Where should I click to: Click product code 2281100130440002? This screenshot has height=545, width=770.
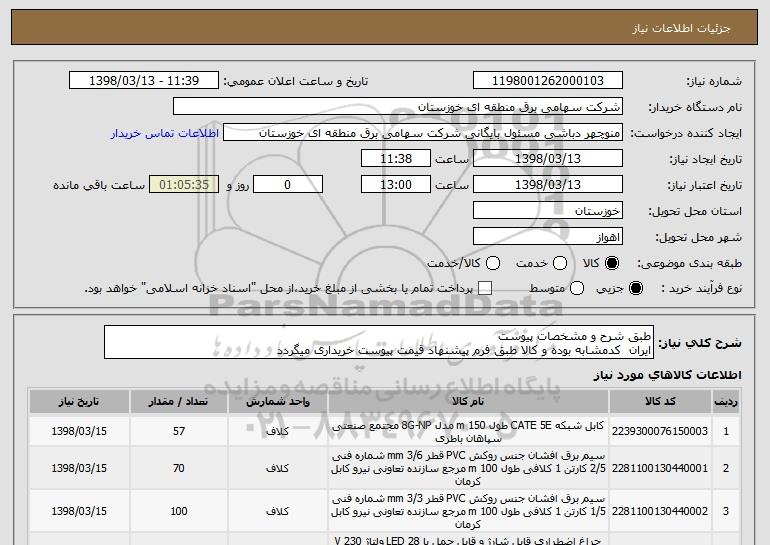[x=660, y=512]
